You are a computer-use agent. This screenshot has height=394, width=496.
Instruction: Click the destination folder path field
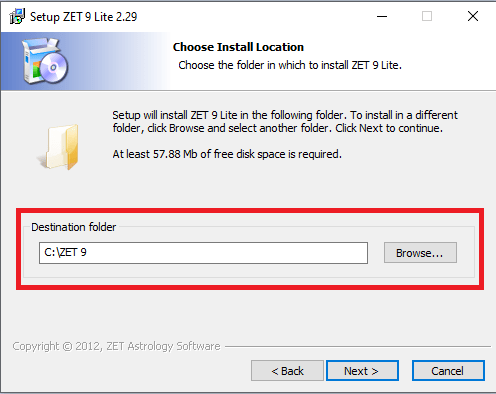pos(203,253)
